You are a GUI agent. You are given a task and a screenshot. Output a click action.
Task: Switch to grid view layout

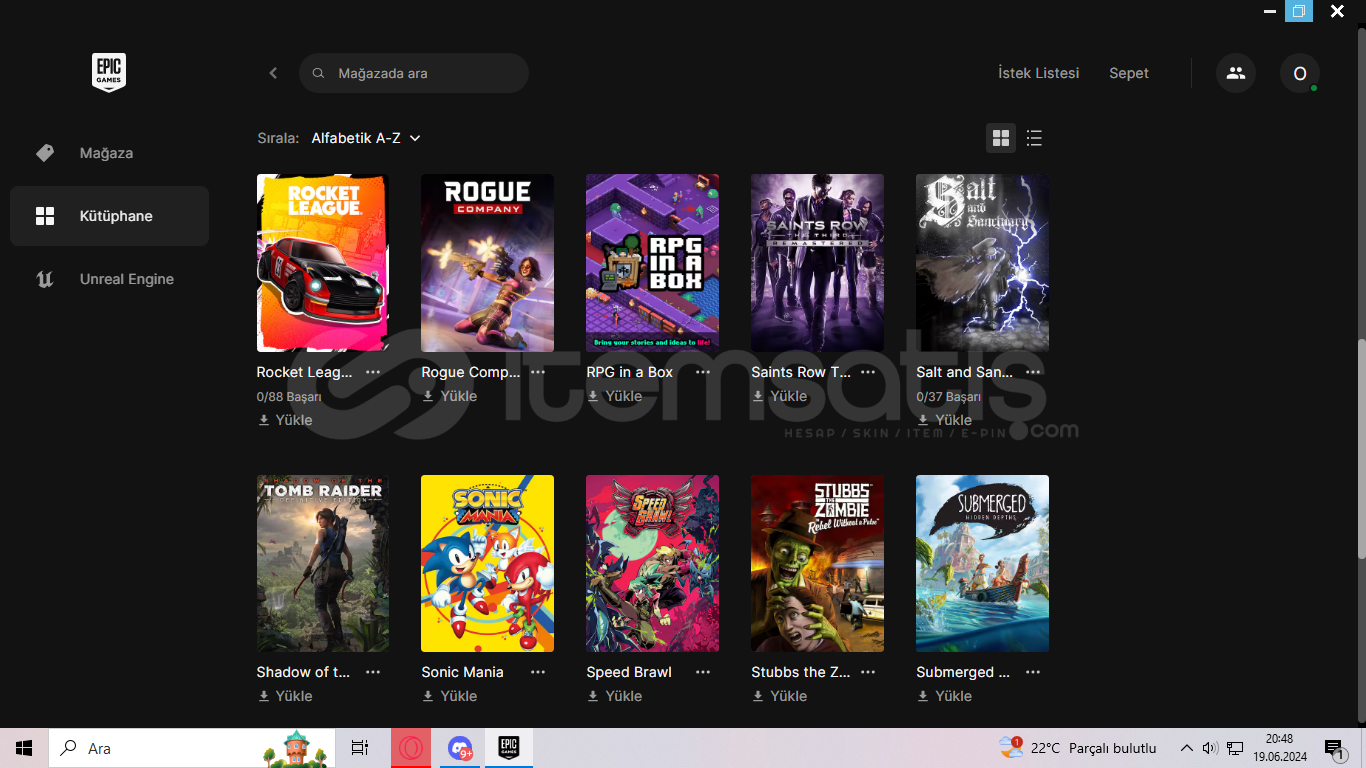click(x=1001, y=138)
